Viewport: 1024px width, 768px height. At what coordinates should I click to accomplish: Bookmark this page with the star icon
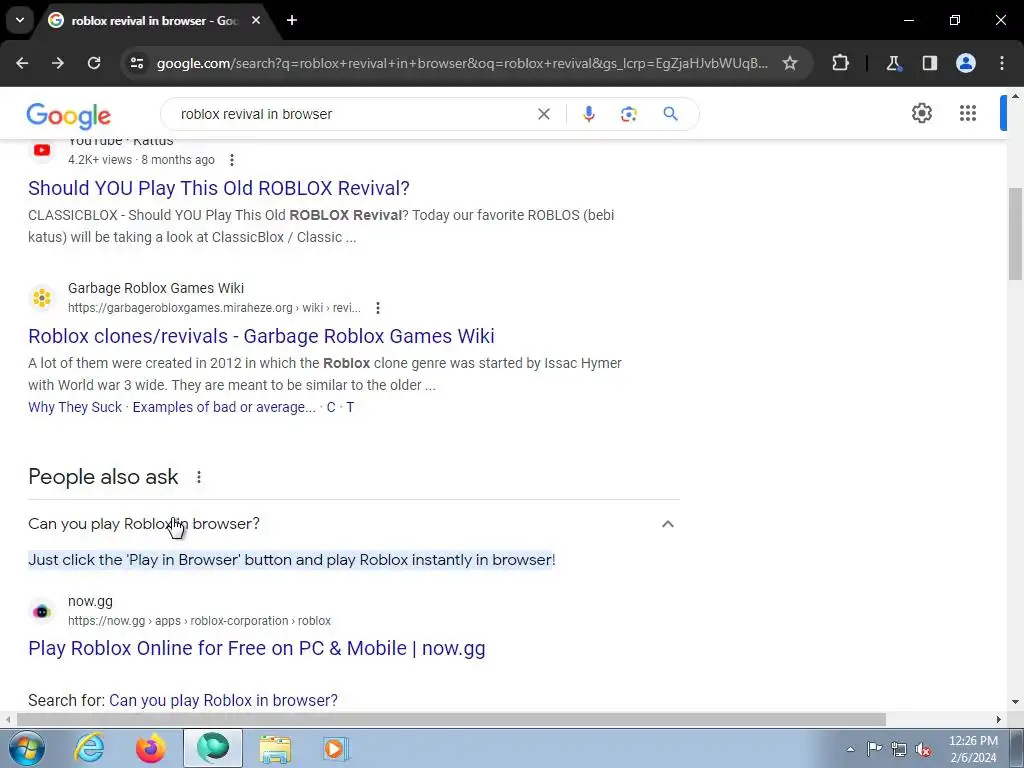pyautogui.click(x=790, y=63)
